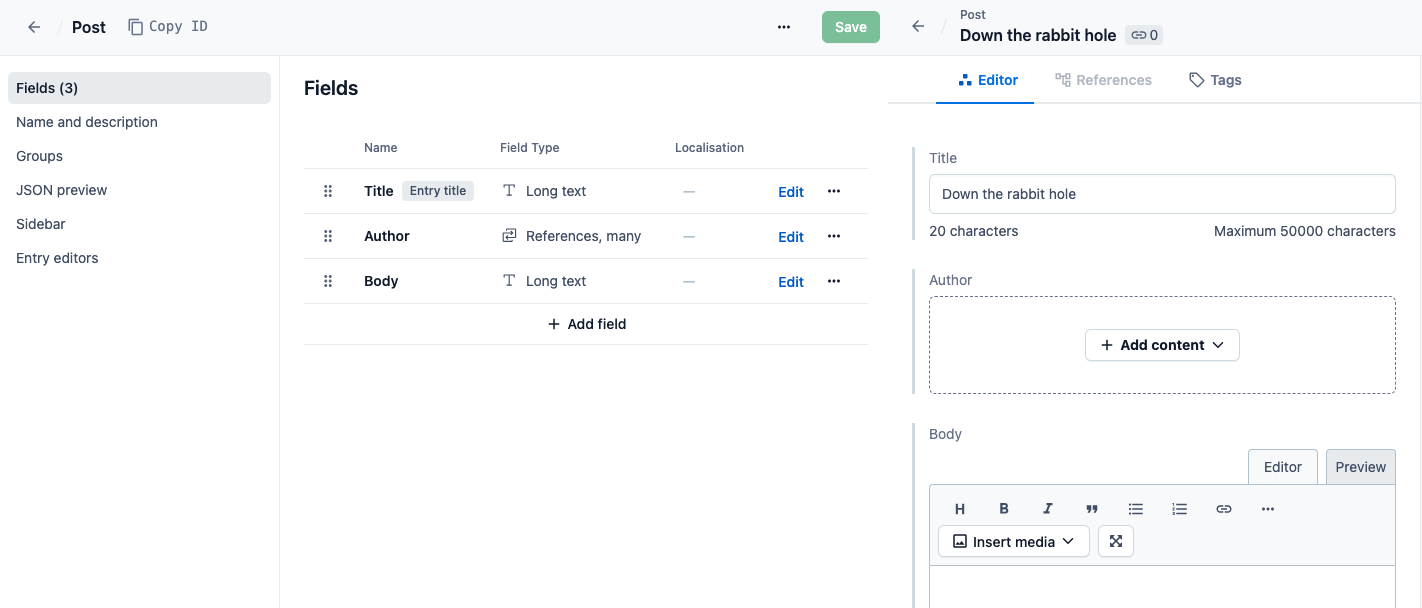
Task: Click Edit link for Body field
Action: [x=791, y=282]
